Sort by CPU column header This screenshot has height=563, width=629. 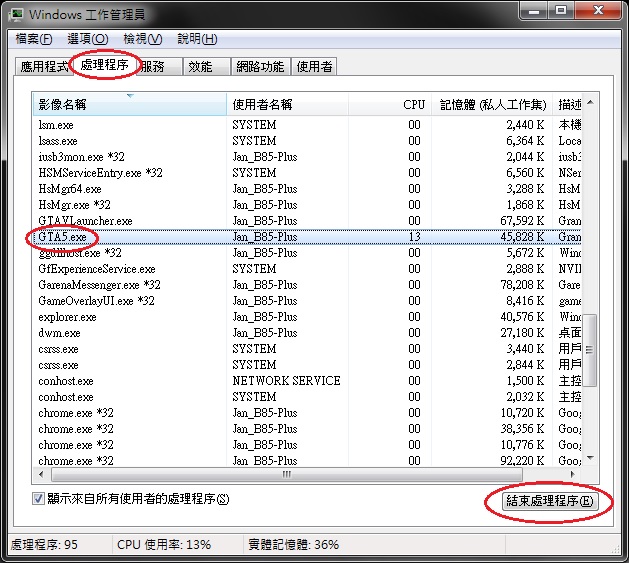tap(413, 104)
